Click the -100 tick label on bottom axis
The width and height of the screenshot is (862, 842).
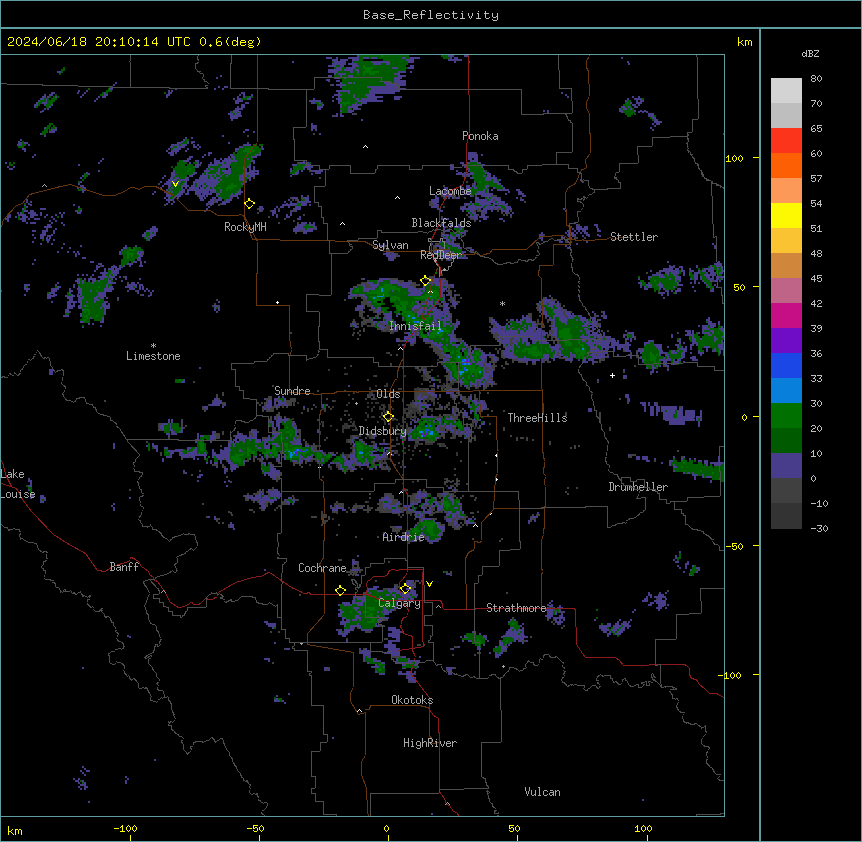coord(125,828)
